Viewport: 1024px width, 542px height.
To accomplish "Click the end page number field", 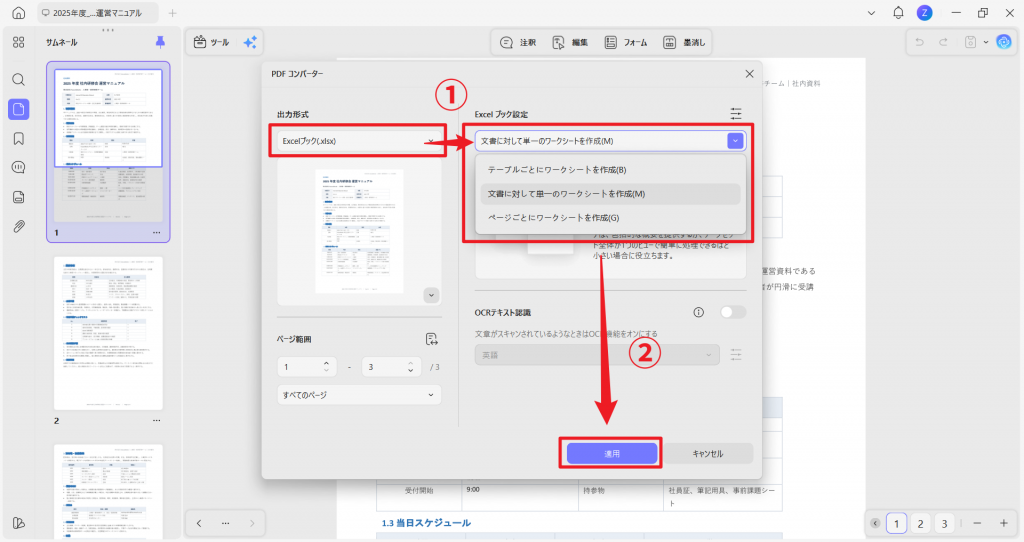I will (x=391, y=367).
